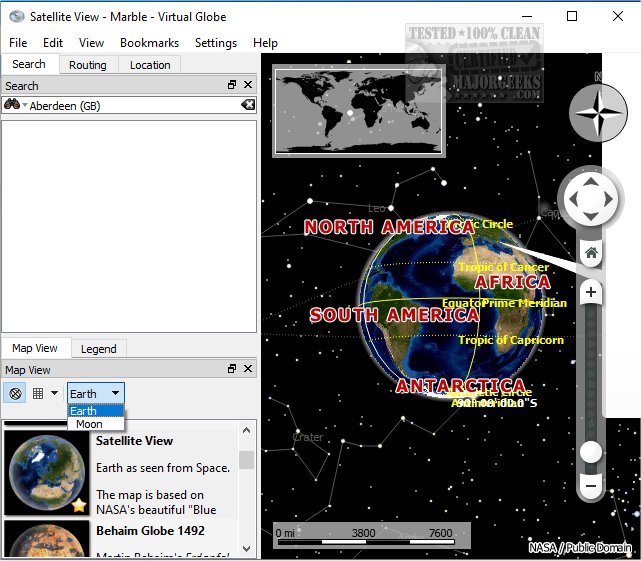The width and height of the screenshot is (641, 561).
Task: Go to home position
Action: coord(591,253)
